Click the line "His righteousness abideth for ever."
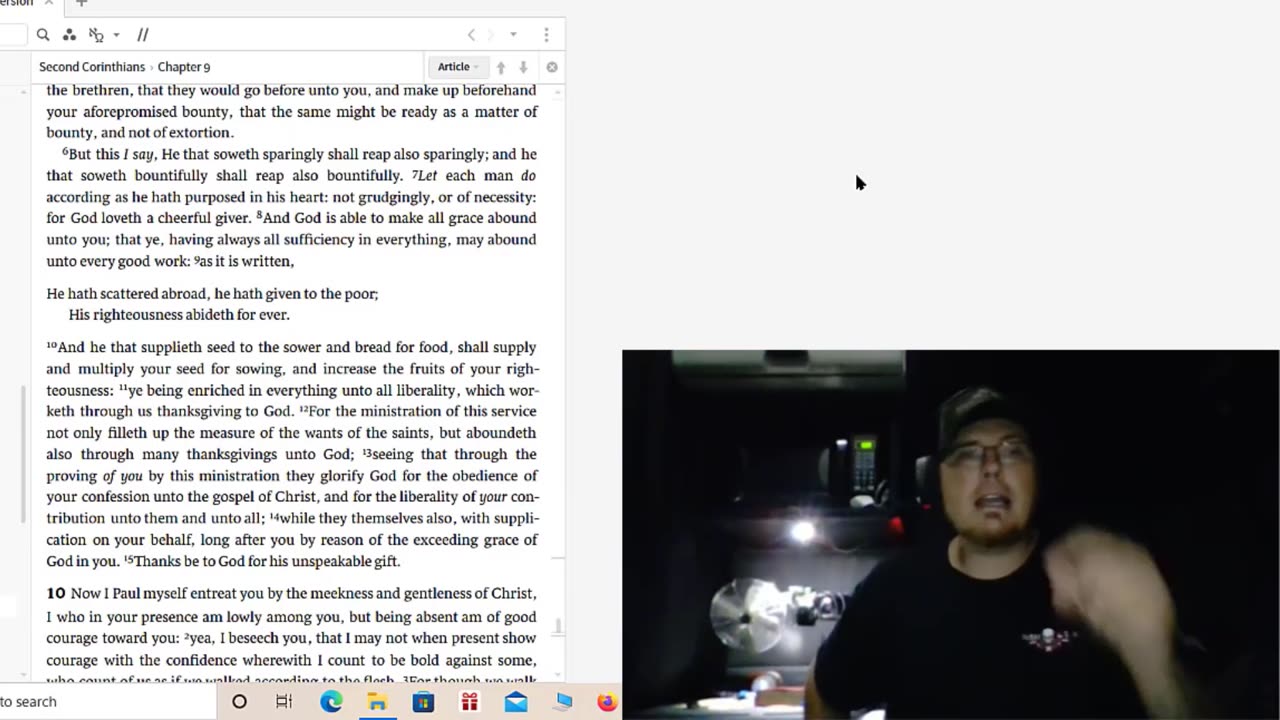Image resolution: width=1280 pixels, height=720 pixels. click(x=179, y=315)
